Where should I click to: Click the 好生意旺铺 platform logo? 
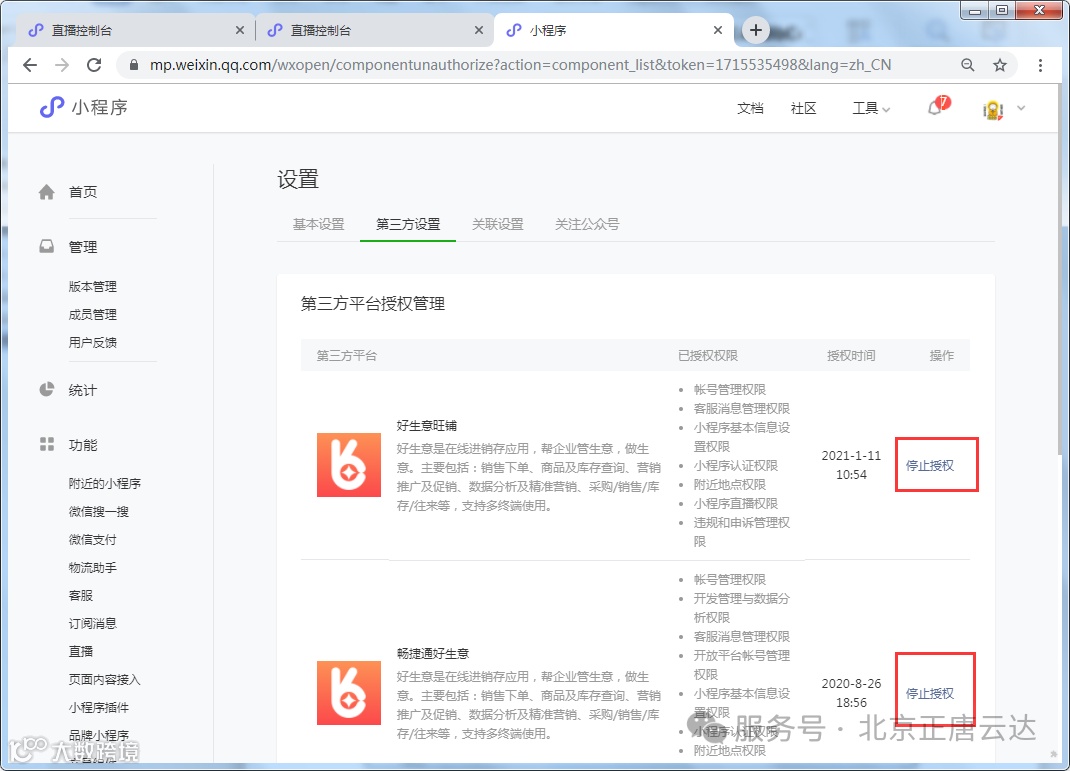pyautogui.click(x=349, y=465)
